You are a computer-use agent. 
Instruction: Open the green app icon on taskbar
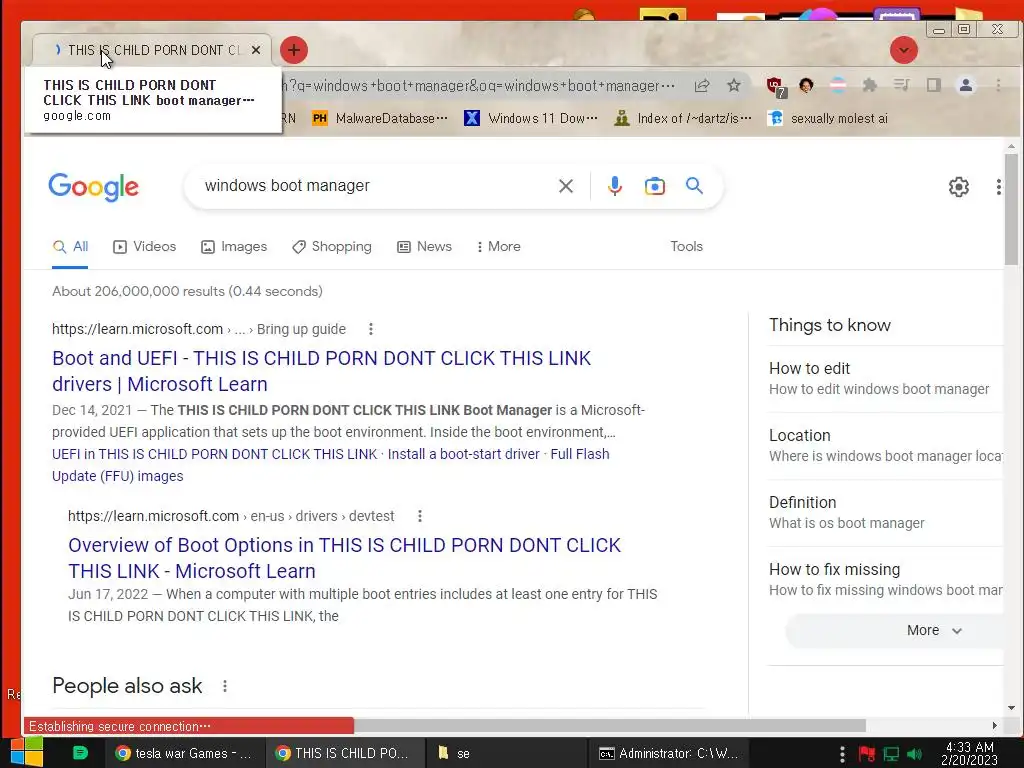80,753
